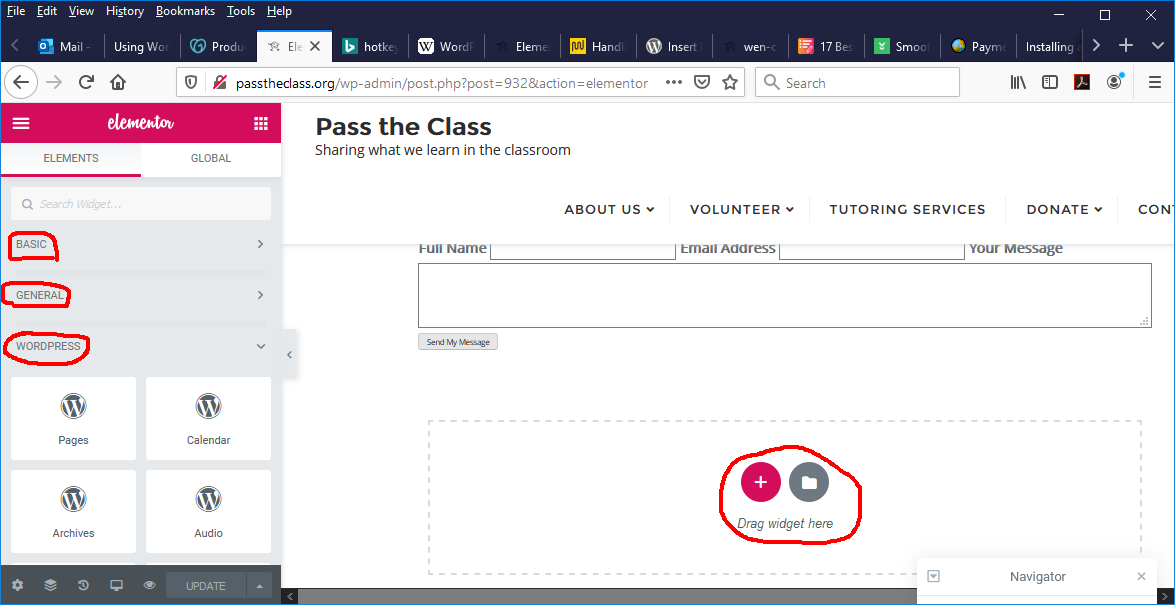Switch to the Global tab
Screen dimensions: 1175x605
point(210,158)
